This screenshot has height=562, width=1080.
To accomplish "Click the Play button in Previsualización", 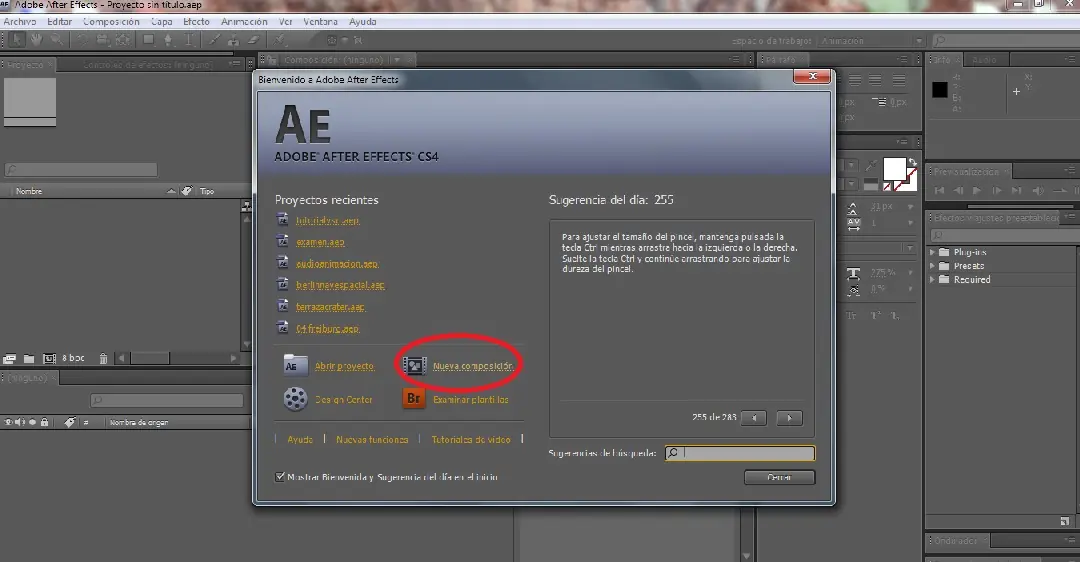I will pos(977,191).
